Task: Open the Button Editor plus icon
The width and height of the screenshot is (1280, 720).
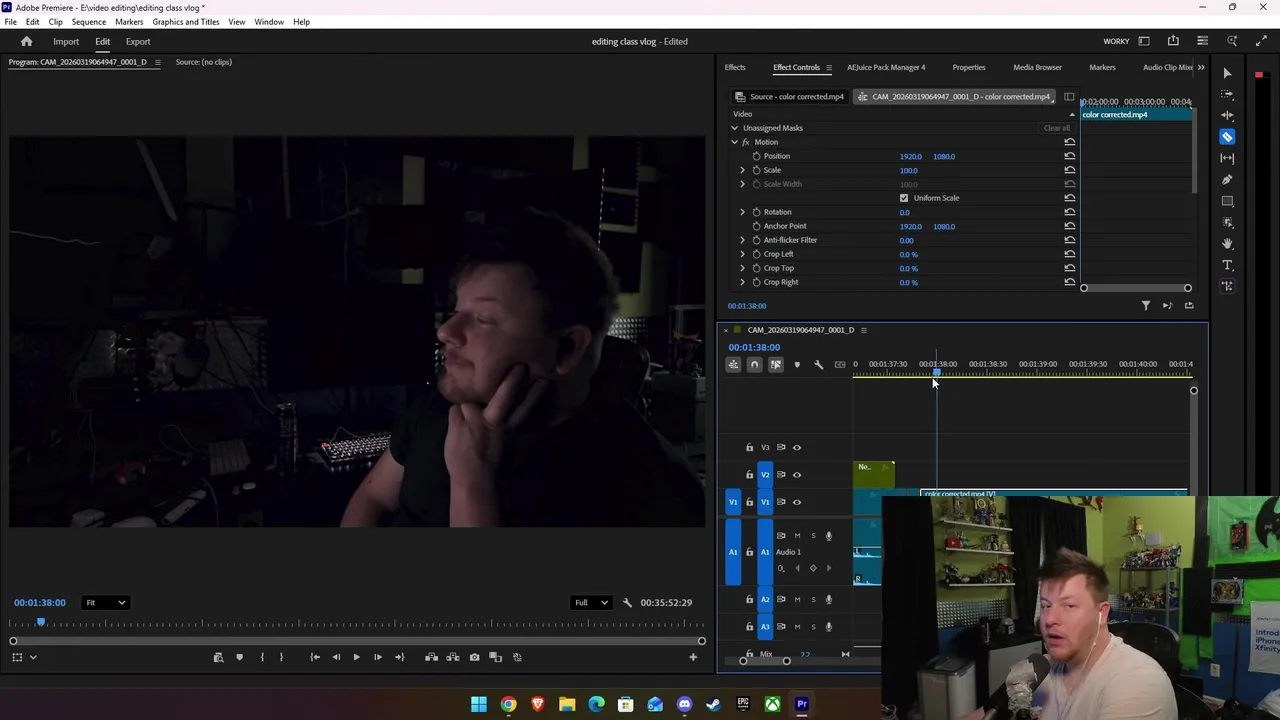Action: (693, 657)
